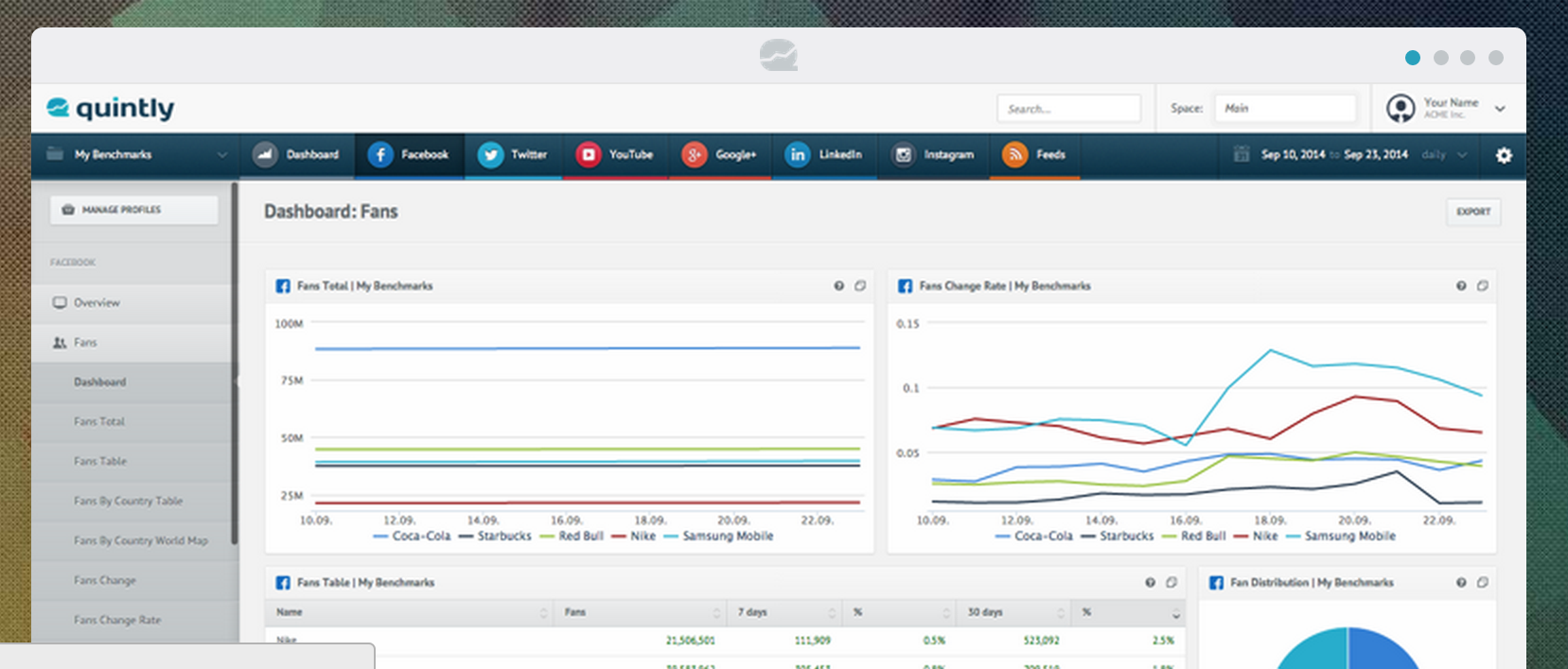Click help icon on Fans Table widget
The width and height of the screenshot is (1568, 669).
click(x=1150, y=583)
